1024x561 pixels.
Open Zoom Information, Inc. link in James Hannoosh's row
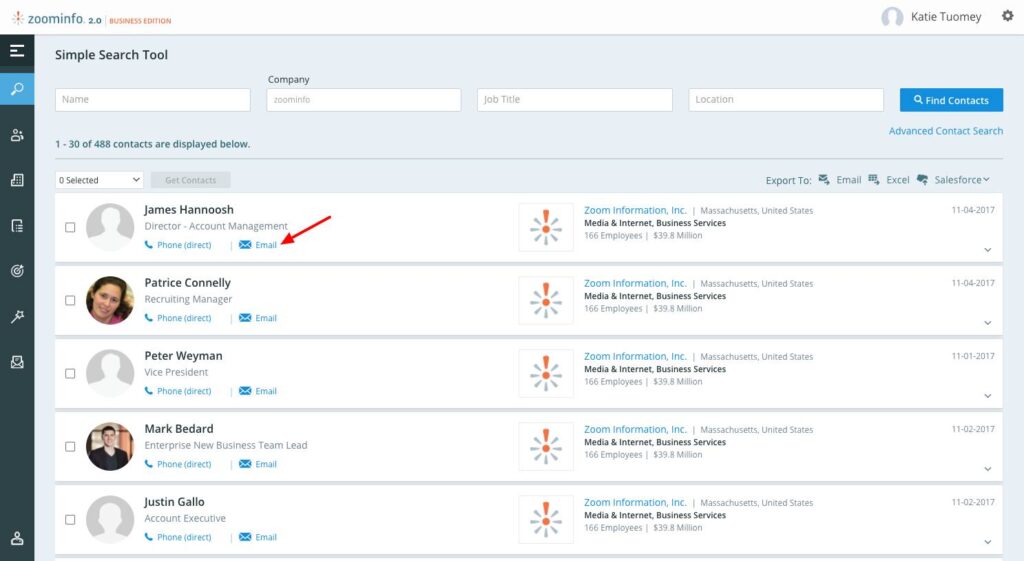[635, 210]
